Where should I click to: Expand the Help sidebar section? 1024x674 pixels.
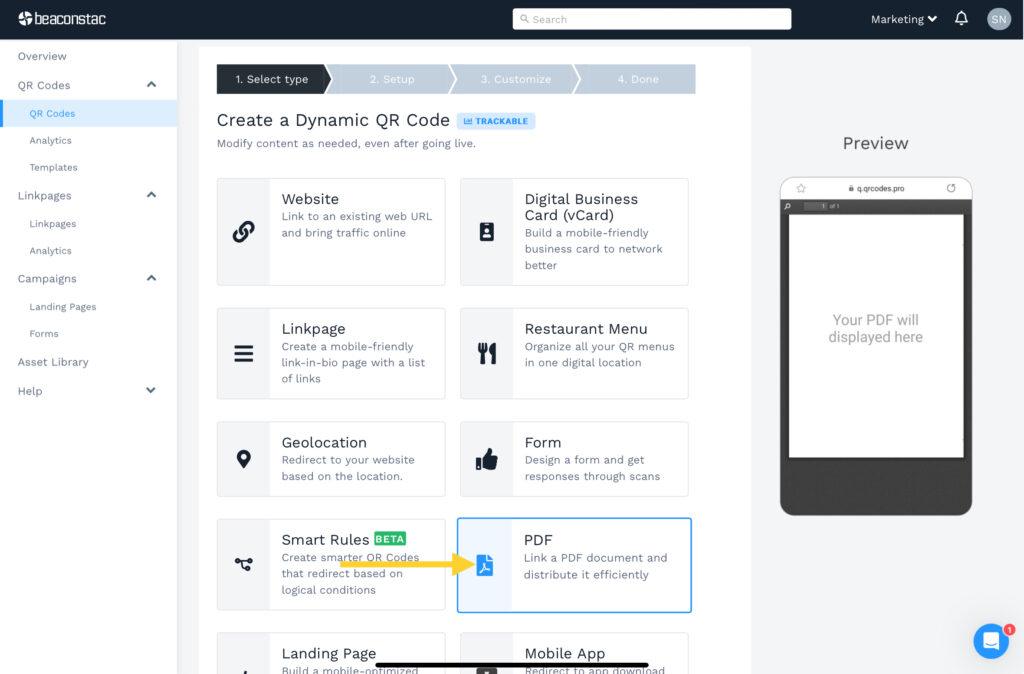pyautogui.click(x=150, y=391)
